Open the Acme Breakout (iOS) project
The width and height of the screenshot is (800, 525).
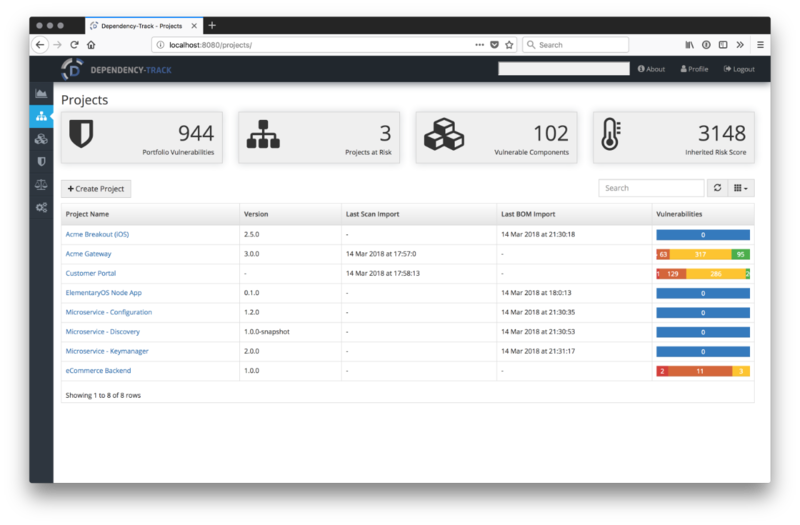point(97,234)
